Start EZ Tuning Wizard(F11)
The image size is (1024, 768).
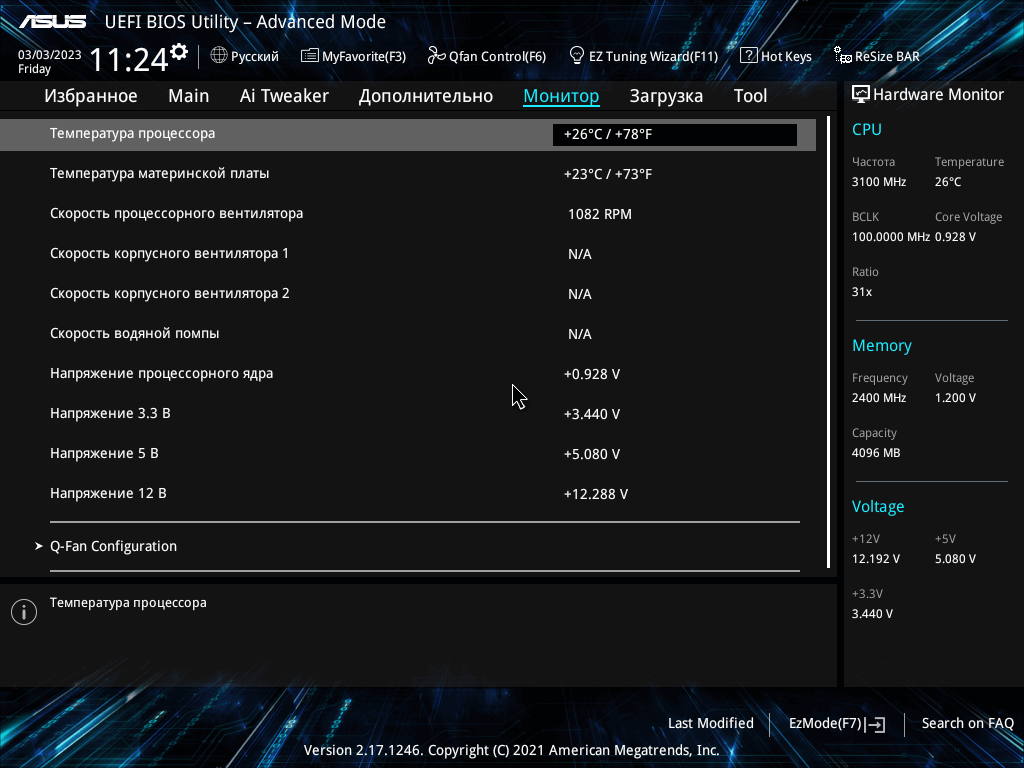[644, 56]
